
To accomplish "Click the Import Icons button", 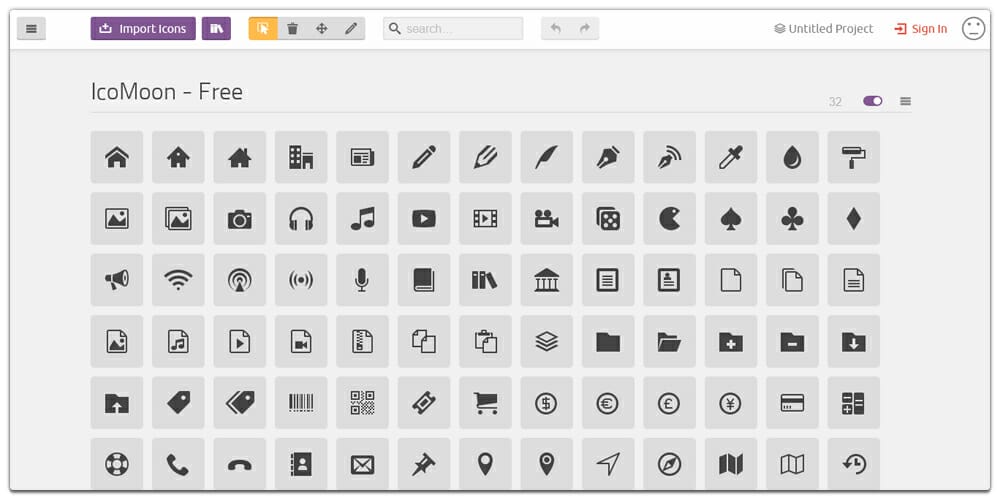I will coord(143,29).
